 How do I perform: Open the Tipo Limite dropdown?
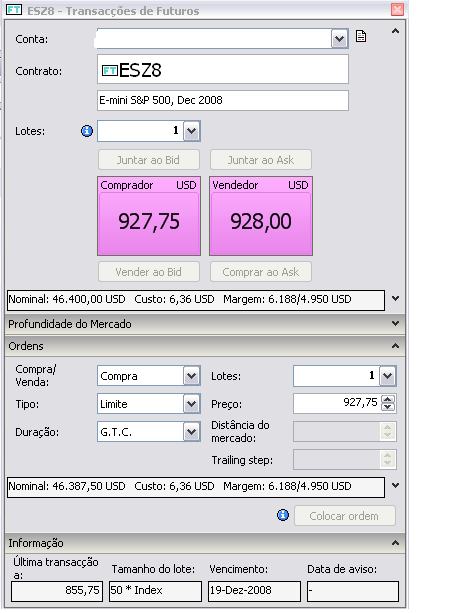pos(192,404)
